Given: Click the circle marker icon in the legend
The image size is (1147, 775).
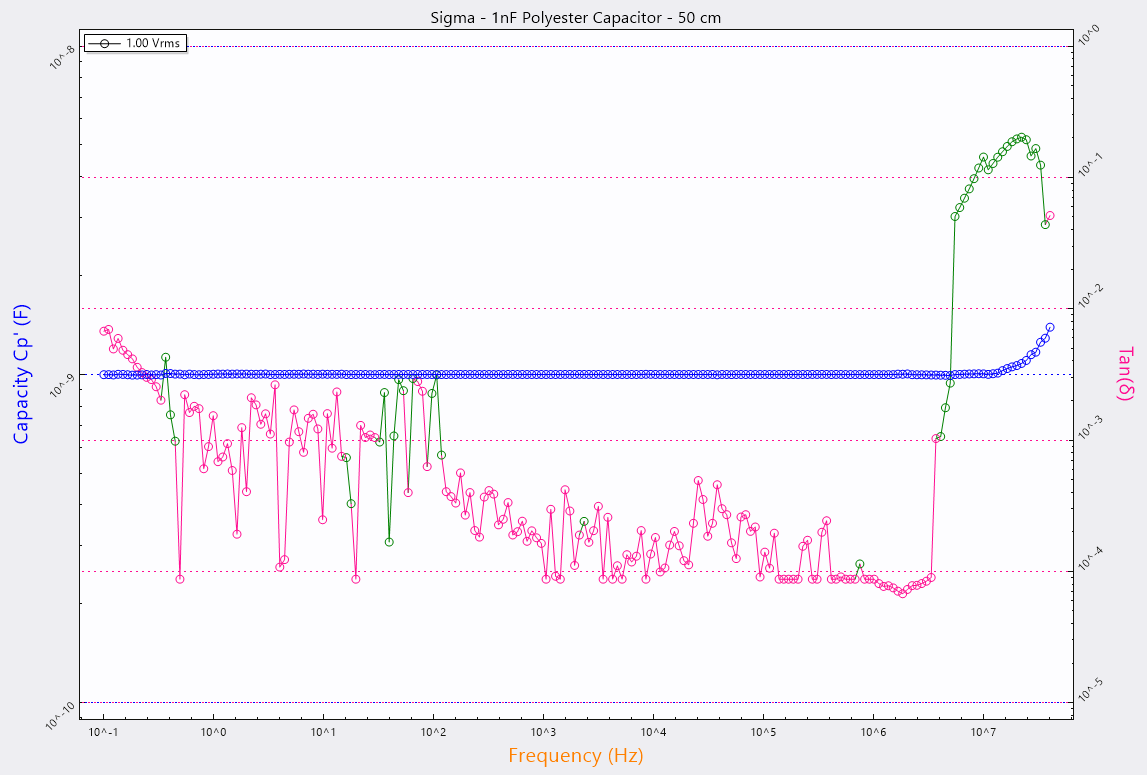Looking at the screenshot, I should (104, 43).
